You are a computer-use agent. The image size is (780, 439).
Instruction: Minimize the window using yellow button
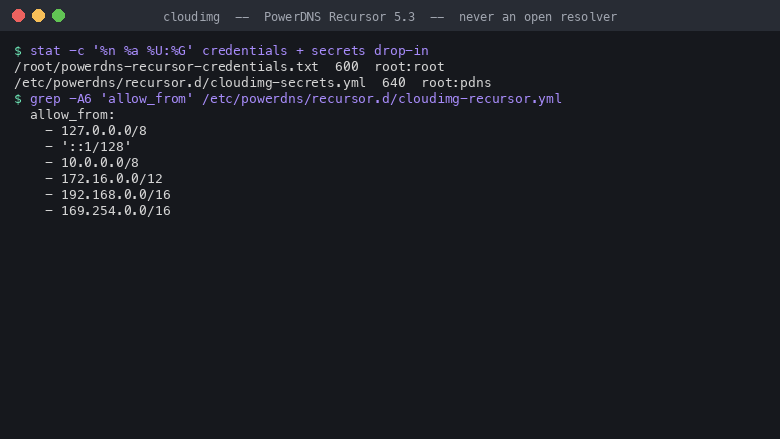coord(38,16)
